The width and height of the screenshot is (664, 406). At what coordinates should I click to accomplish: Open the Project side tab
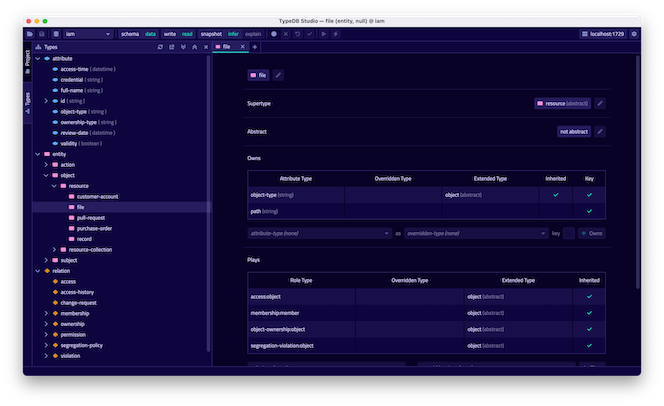coord(28,61)
